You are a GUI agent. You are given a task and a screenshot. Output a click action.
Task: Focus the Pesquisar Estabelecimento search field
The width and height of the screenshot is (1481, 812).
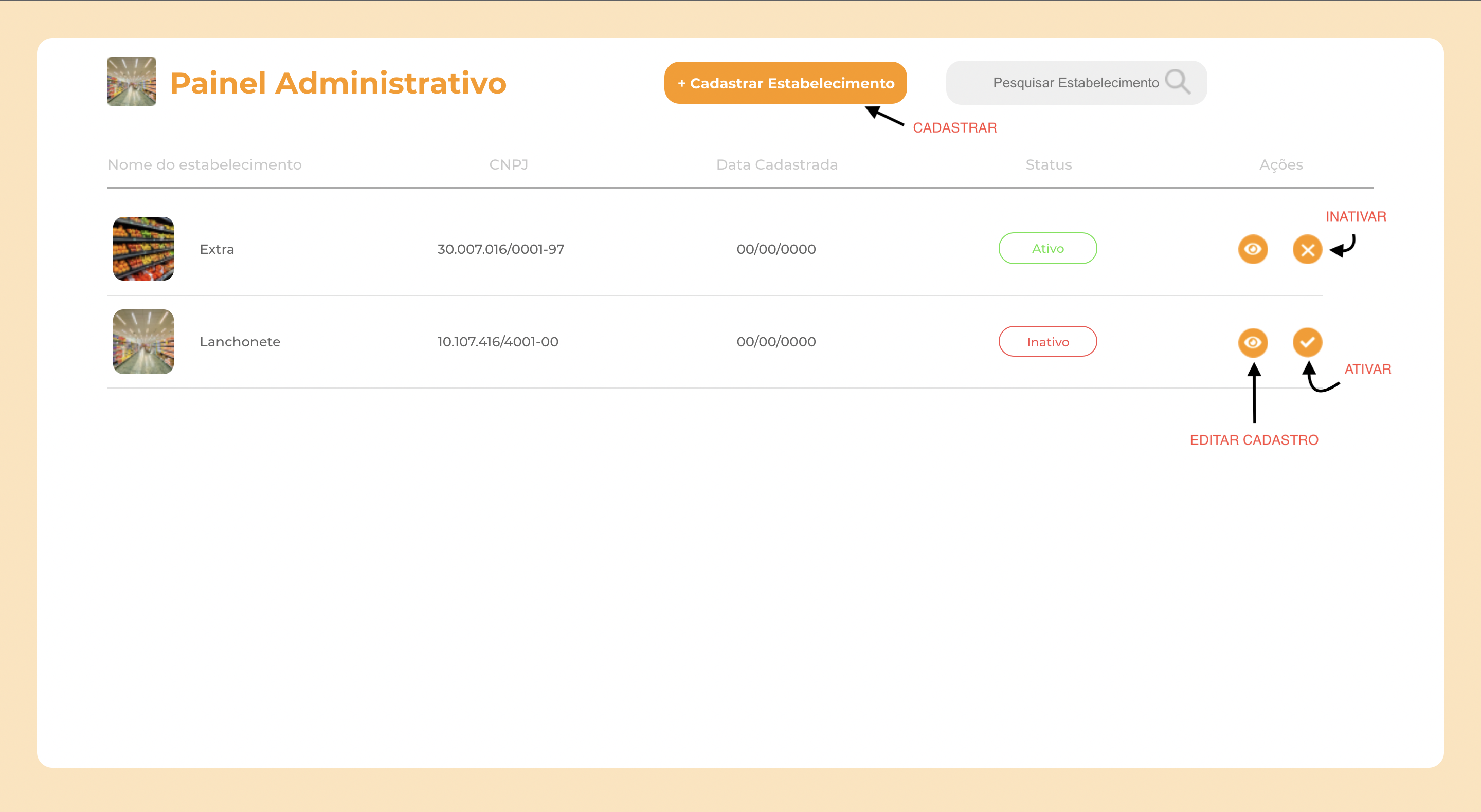point(1076,83)
